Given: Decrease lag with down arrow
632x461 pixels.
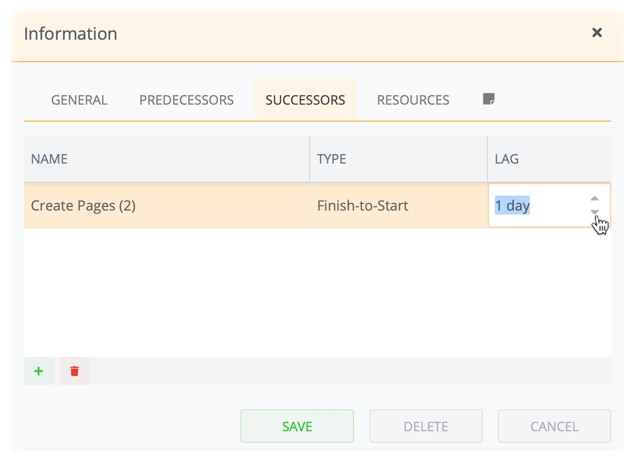Looking at the screenshot, I should click(x=595, y=212).
